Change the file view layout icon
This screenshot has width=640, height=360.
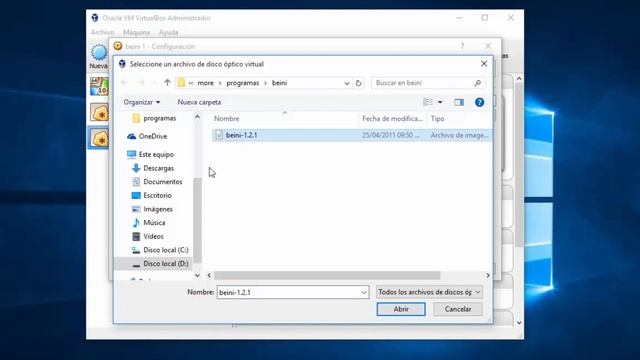[428, 102]
